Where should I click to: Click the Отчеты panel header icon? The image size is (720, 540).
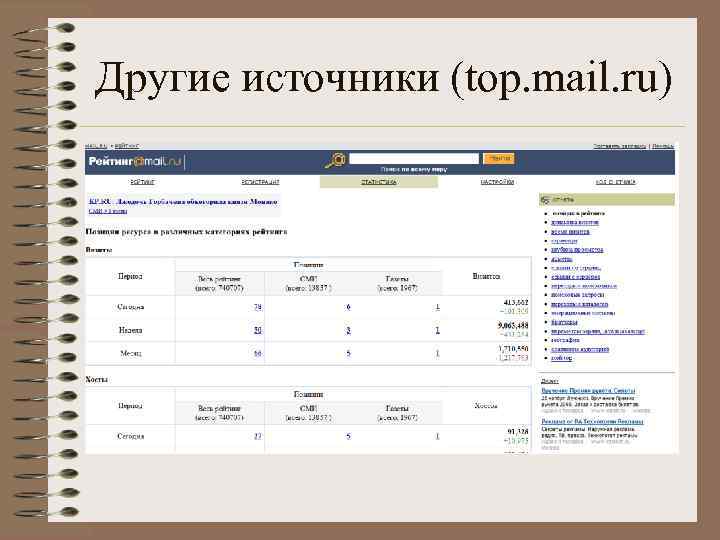546,200
